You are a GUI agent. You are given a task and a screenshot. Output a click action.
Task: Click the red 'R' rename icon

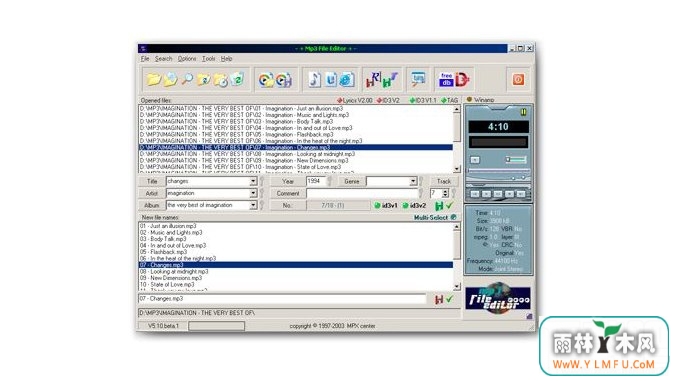point(373,79)
